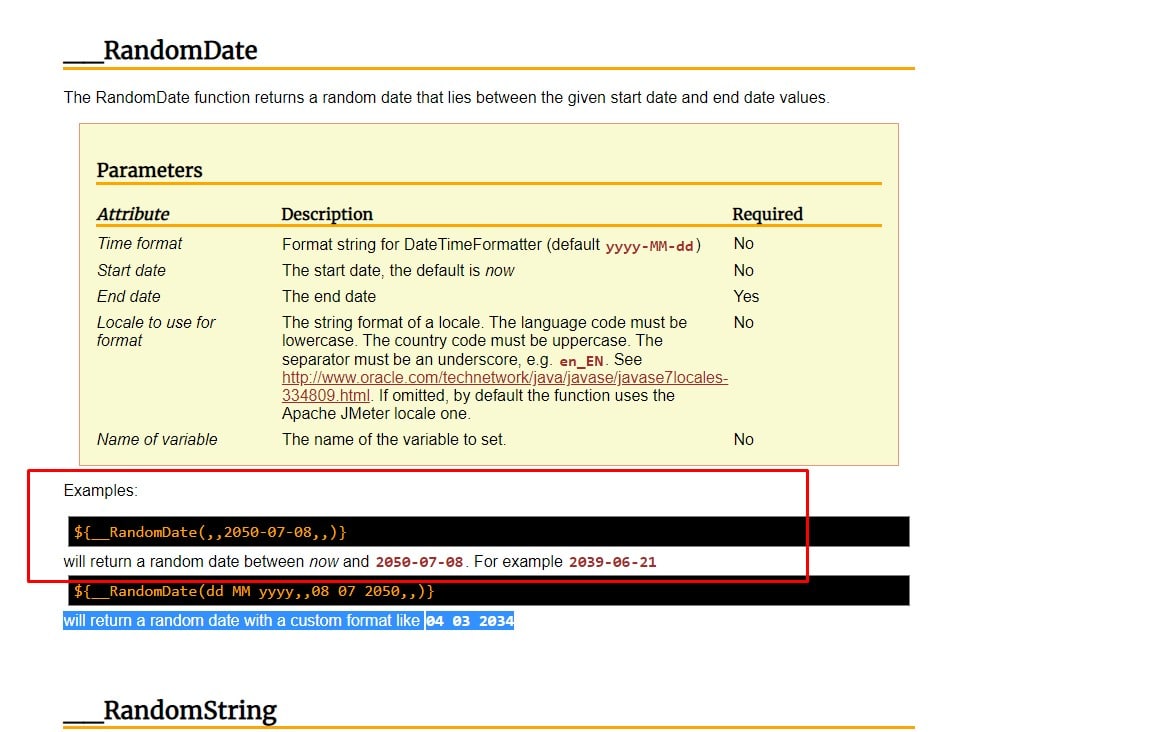
Task: Click the RandomDate function description sentence
Action: [x=447, y=98]
